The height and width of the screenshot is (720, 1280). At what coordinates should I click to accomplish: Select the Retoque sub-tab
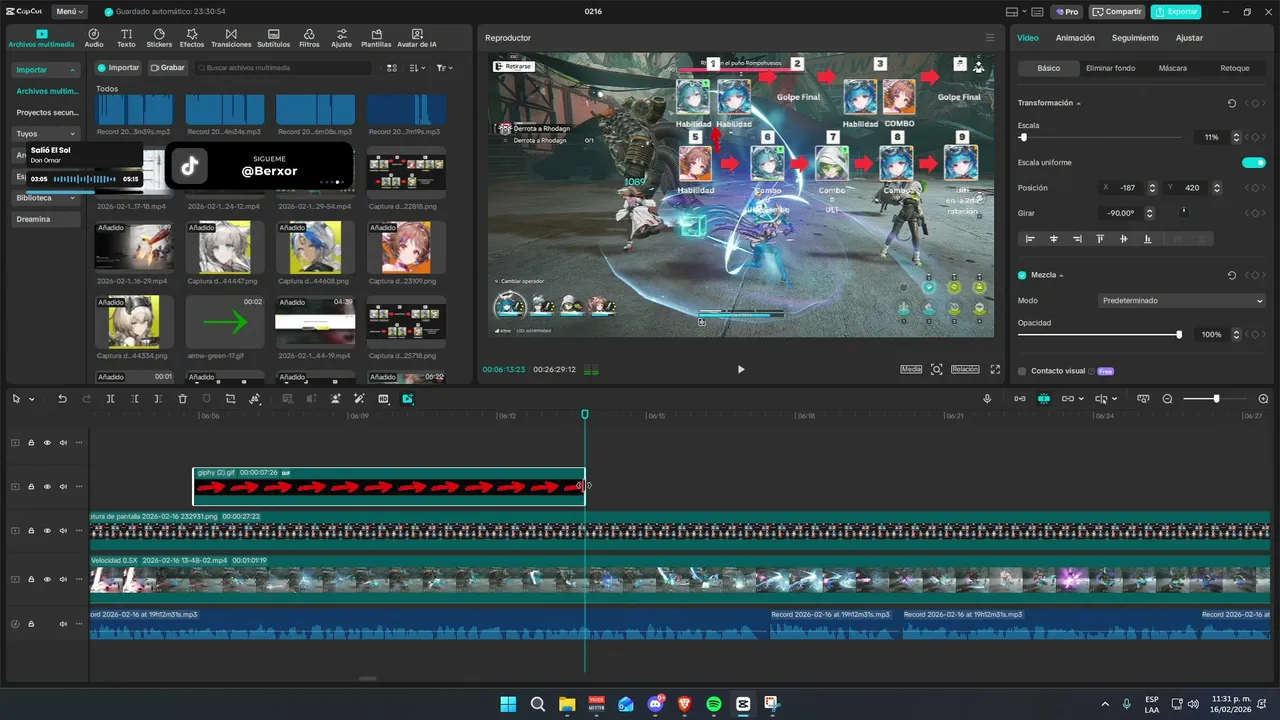pyautogui.click(x=1235, y=68)
